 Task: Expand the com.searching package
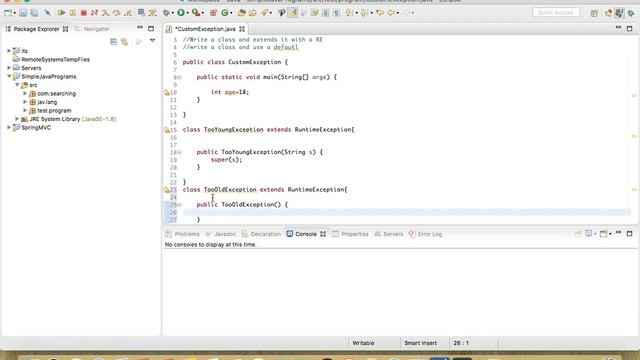coord(25,93)
